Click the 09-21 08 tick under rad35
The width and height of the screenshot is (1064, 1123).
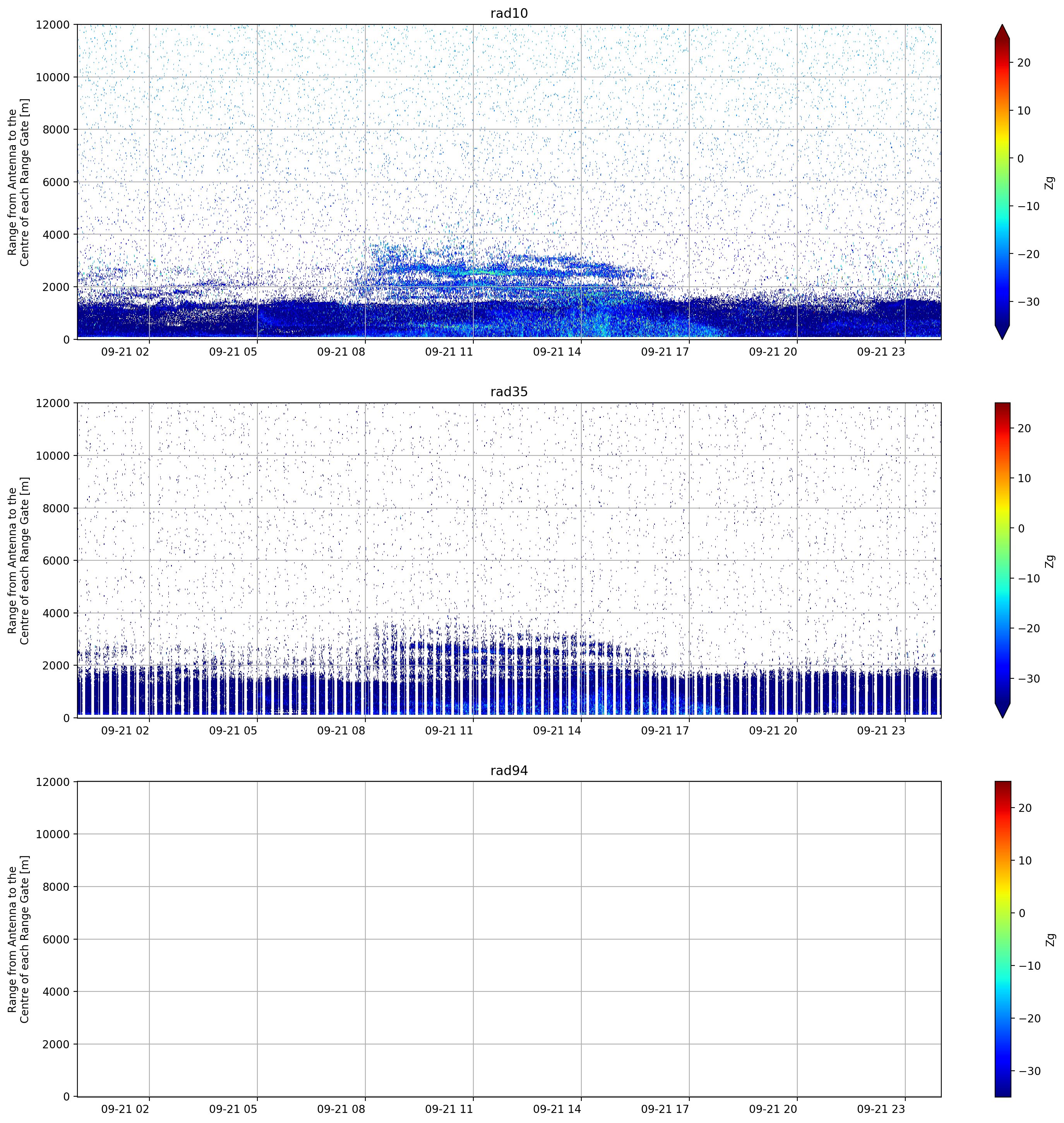[x=341, y=731]
